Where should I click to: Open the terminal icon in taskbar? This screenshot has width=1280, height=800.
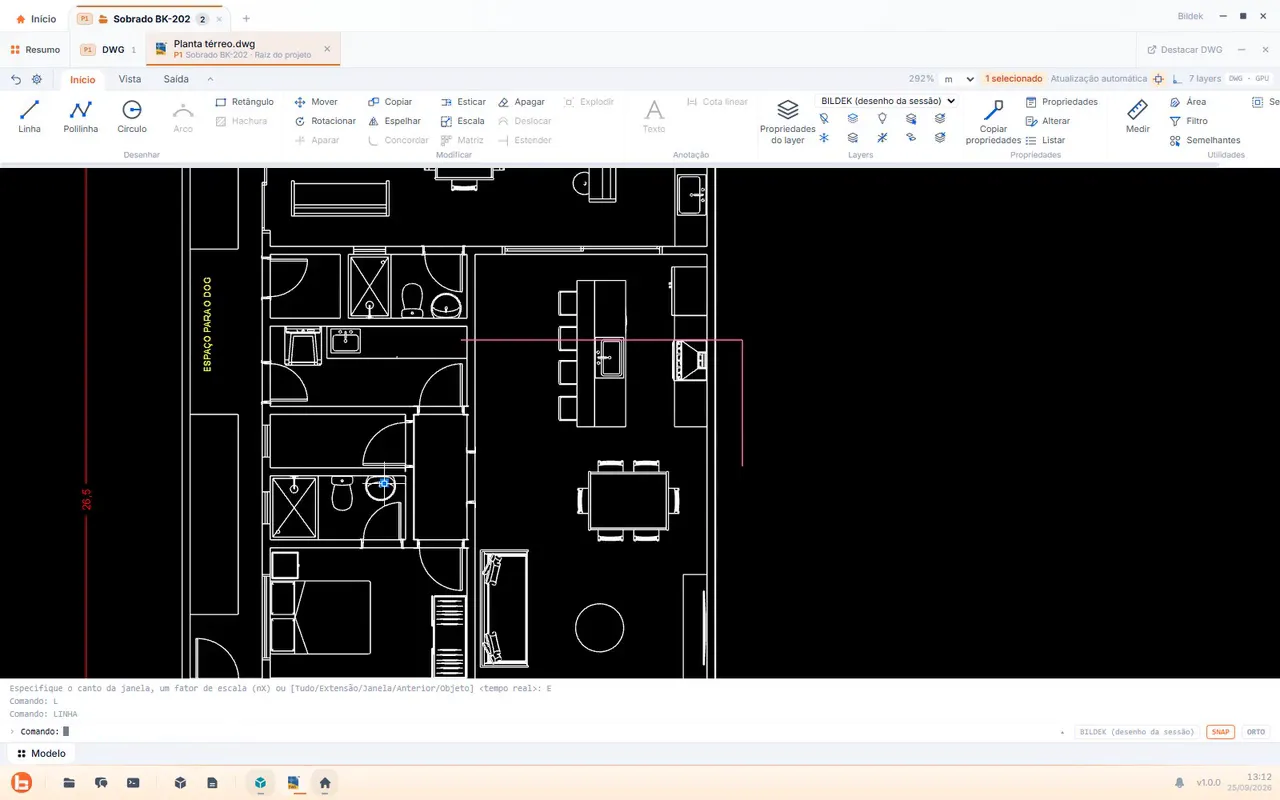coord(133,783)
